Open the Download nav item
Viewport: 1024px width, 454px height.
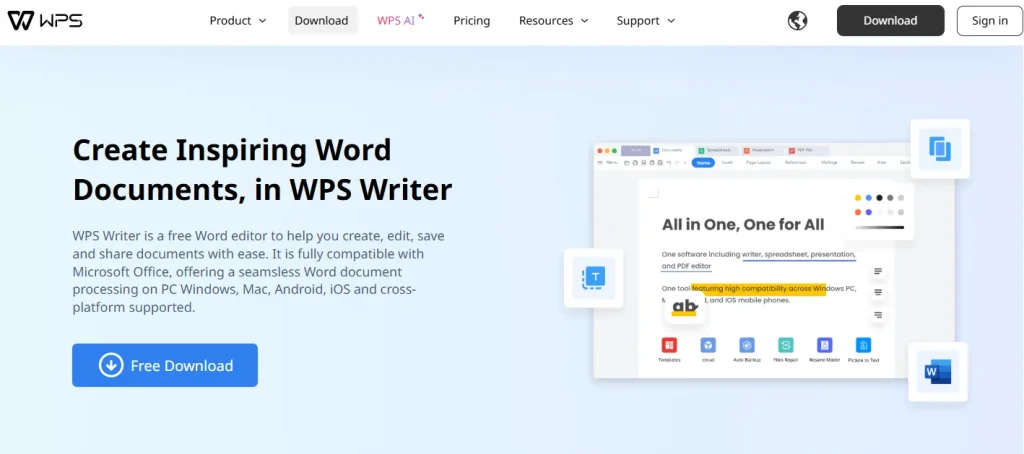(x=322, y=21)
